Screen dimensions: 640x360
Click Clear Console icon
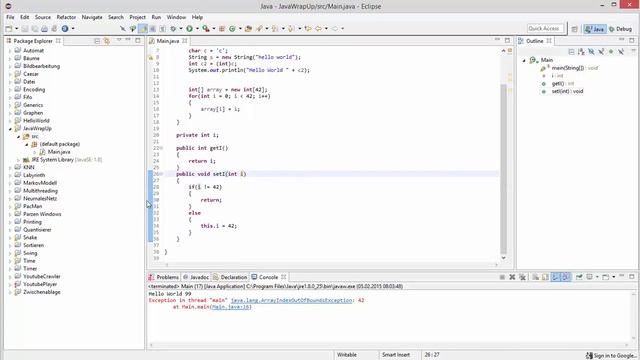[535, 277]
